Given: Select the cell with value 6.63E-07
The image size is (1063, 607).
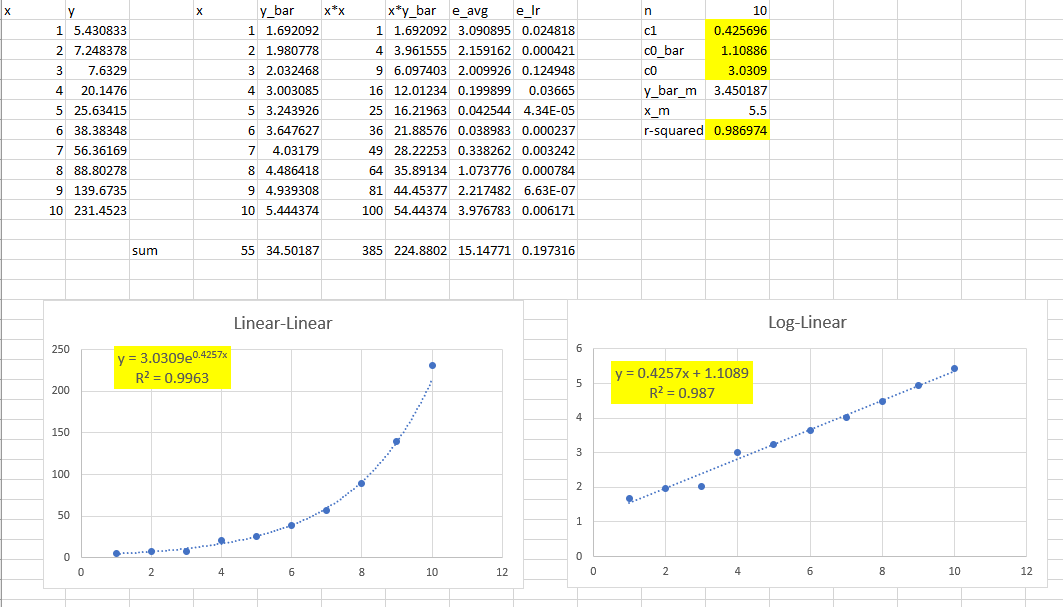Looking at the screenshot, I should [x=546, y=191].
